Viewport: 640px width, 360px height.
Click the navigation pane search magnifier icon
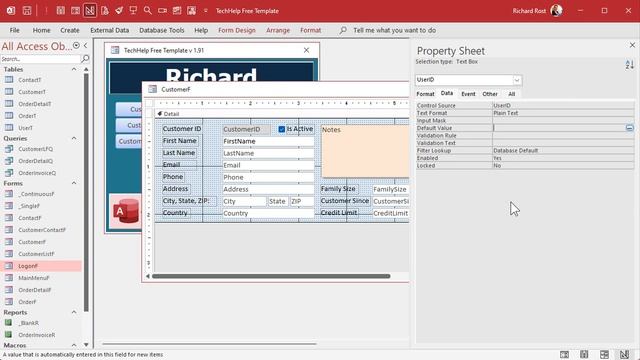click(x=85, y=59)
